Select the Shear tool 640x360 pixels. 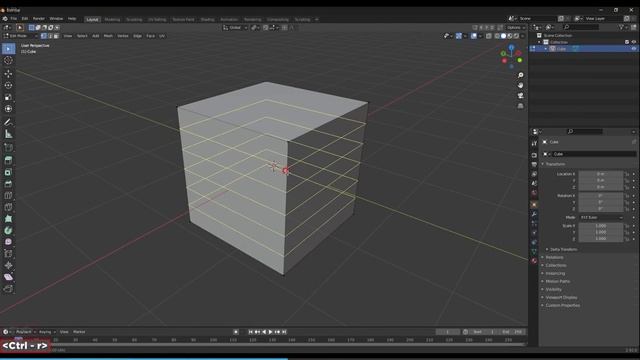[x=8, y=277]
